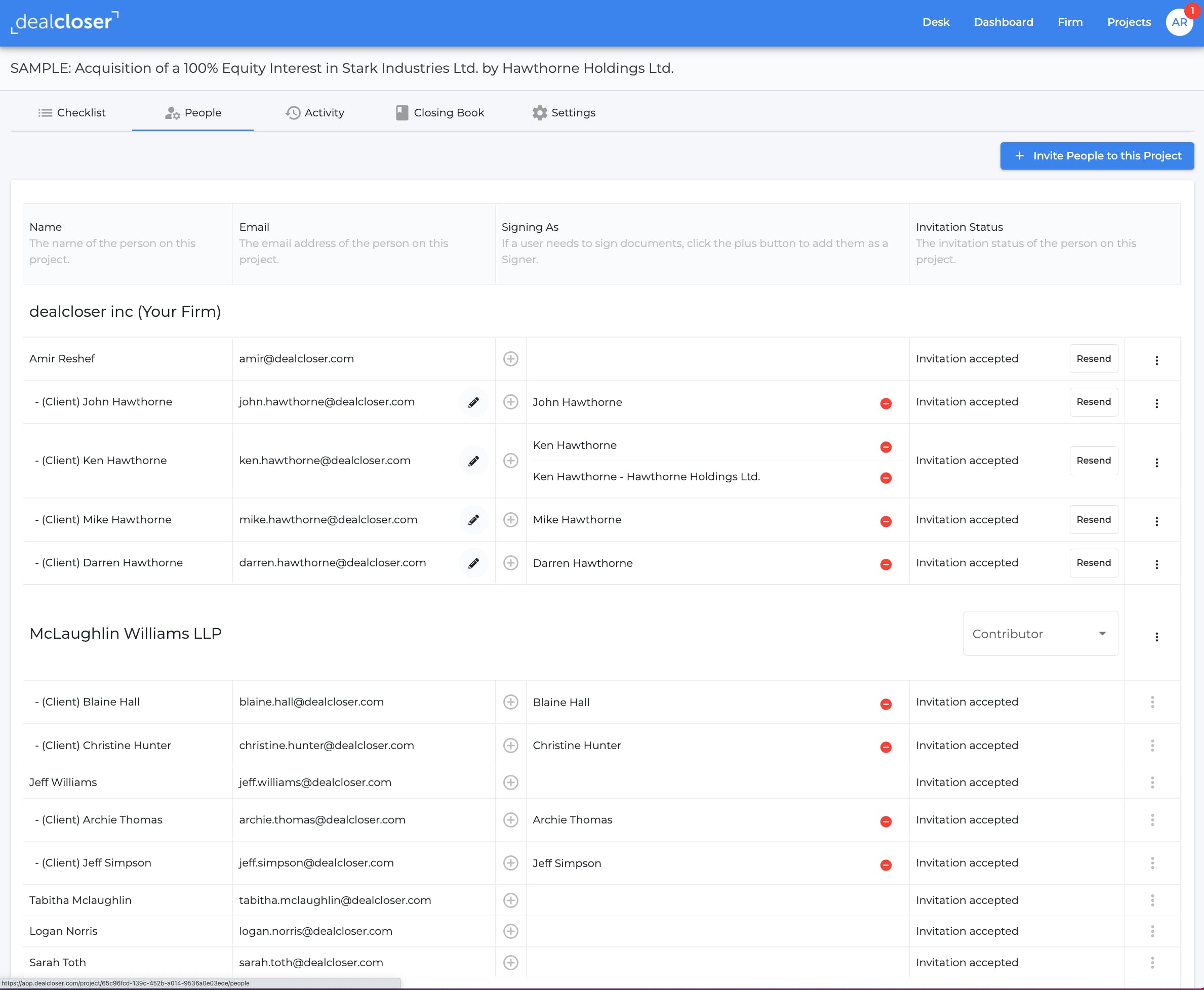The height and width of the screenshot is (990, 1204).
Task: Add signer for Sarah Toth
Action: (x=510, y=963)
